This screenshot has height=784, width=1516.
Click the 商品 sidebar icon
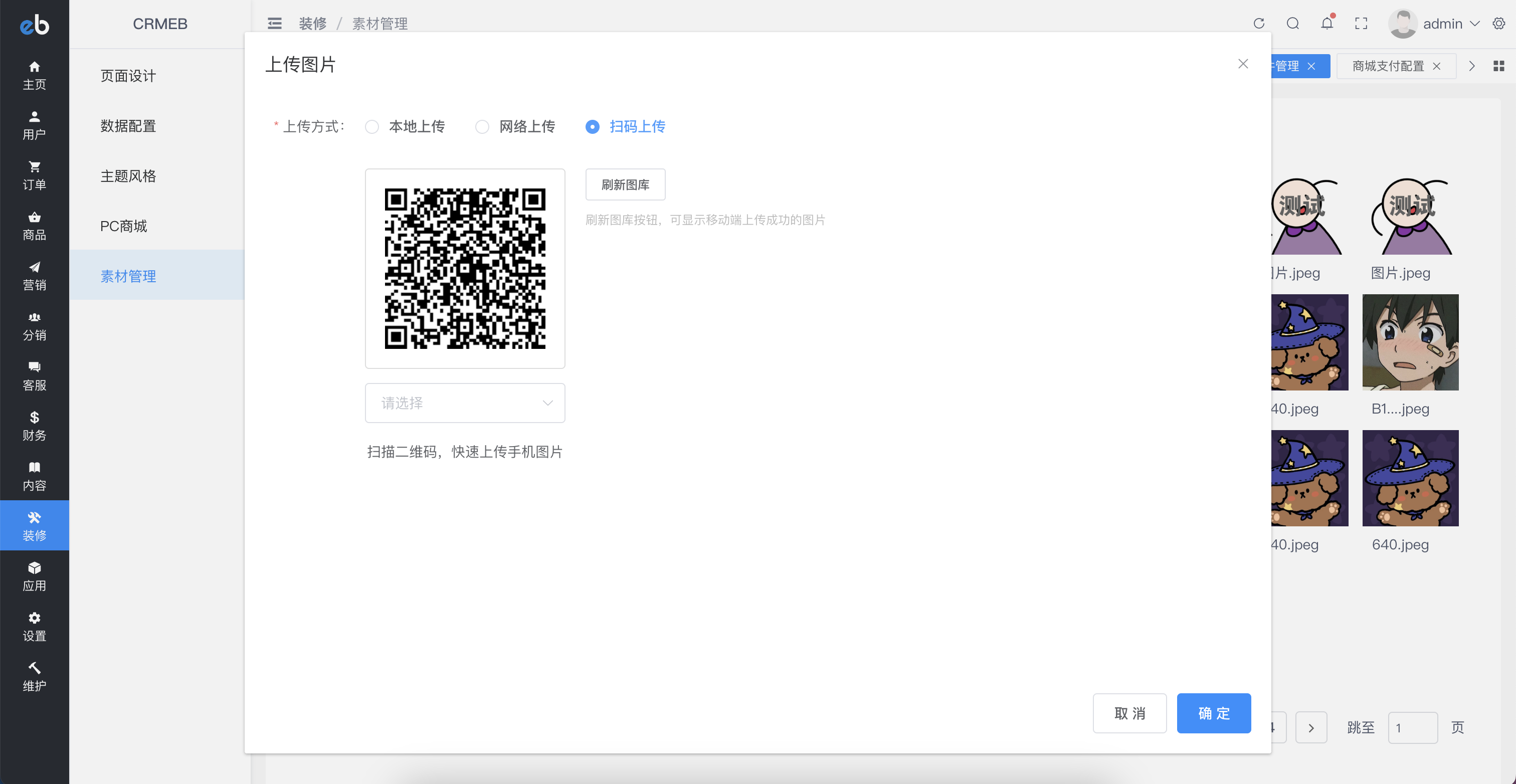(34, 225)
